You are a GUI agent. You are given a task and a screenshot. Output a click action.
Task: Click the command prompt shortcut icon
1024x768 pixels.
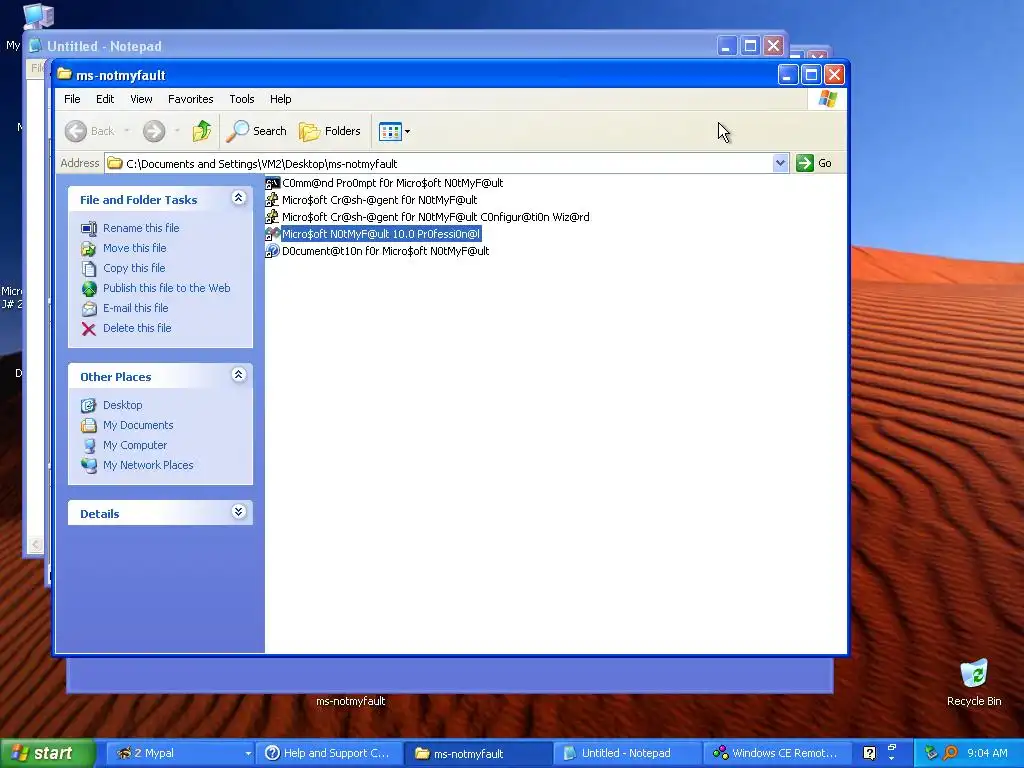point(272,183)
